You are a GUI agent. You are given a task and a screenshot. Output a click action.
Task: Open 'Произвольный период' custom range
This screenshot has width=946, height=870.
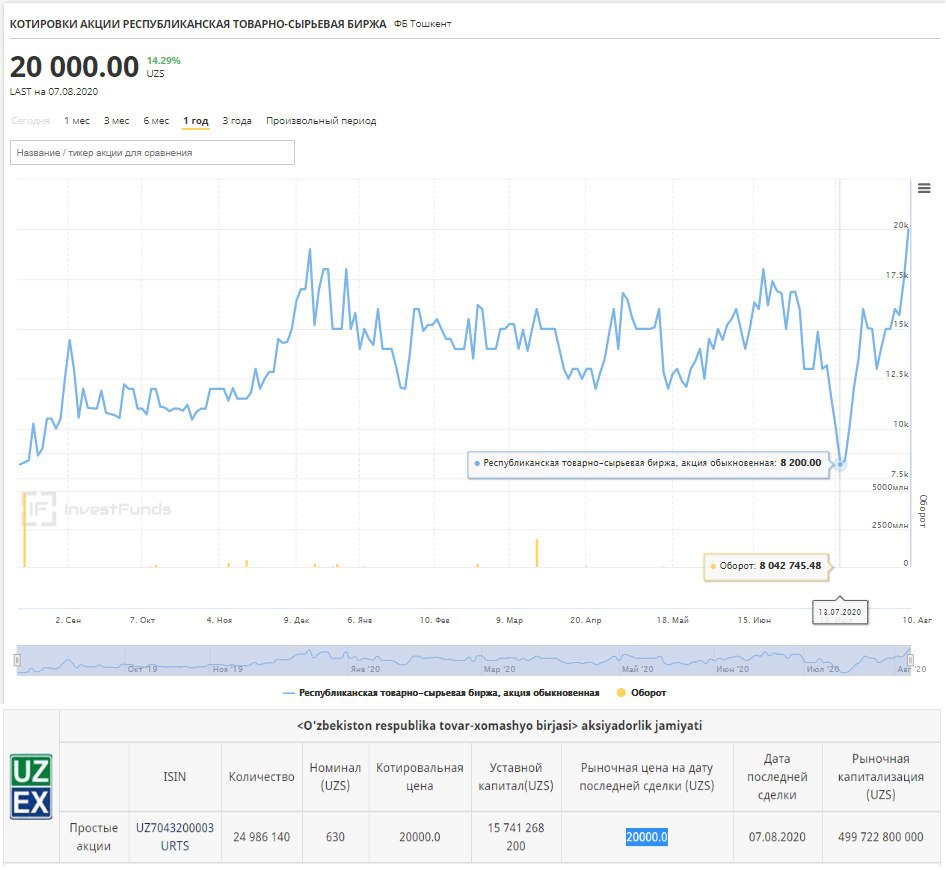(x=321, y=121)
